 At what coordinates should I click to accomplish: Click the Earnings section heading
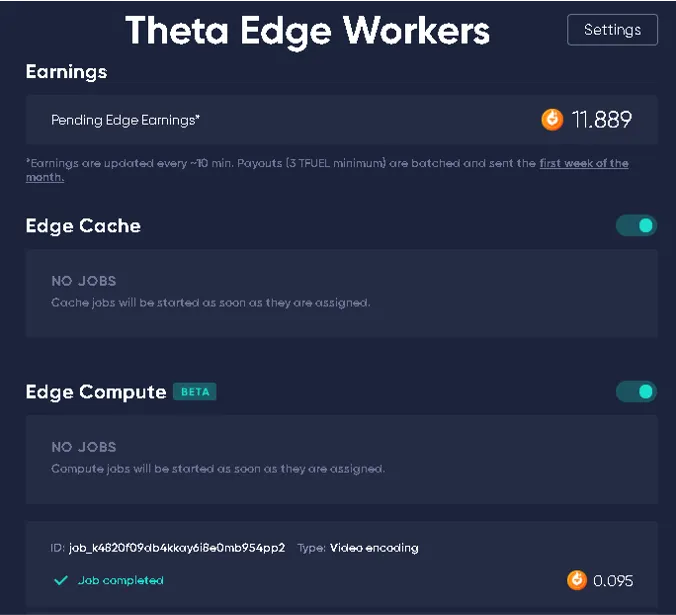click(66, 72)
